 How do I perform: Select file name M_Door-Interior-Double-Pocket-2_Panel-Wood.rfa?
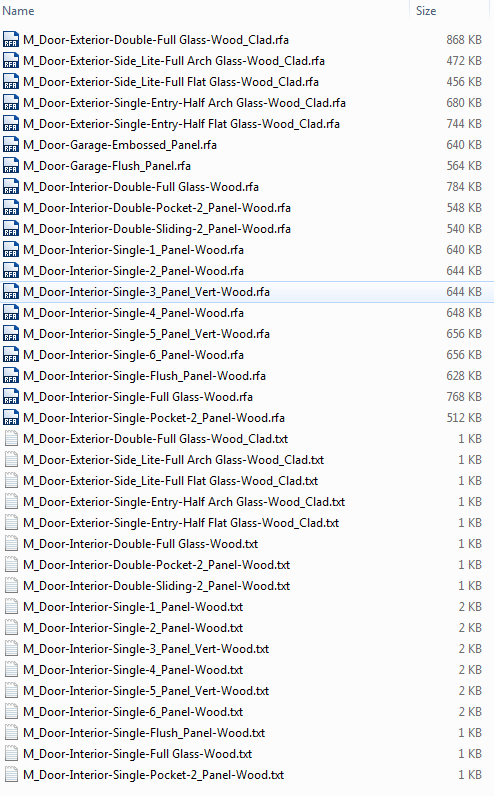(157, 208)
